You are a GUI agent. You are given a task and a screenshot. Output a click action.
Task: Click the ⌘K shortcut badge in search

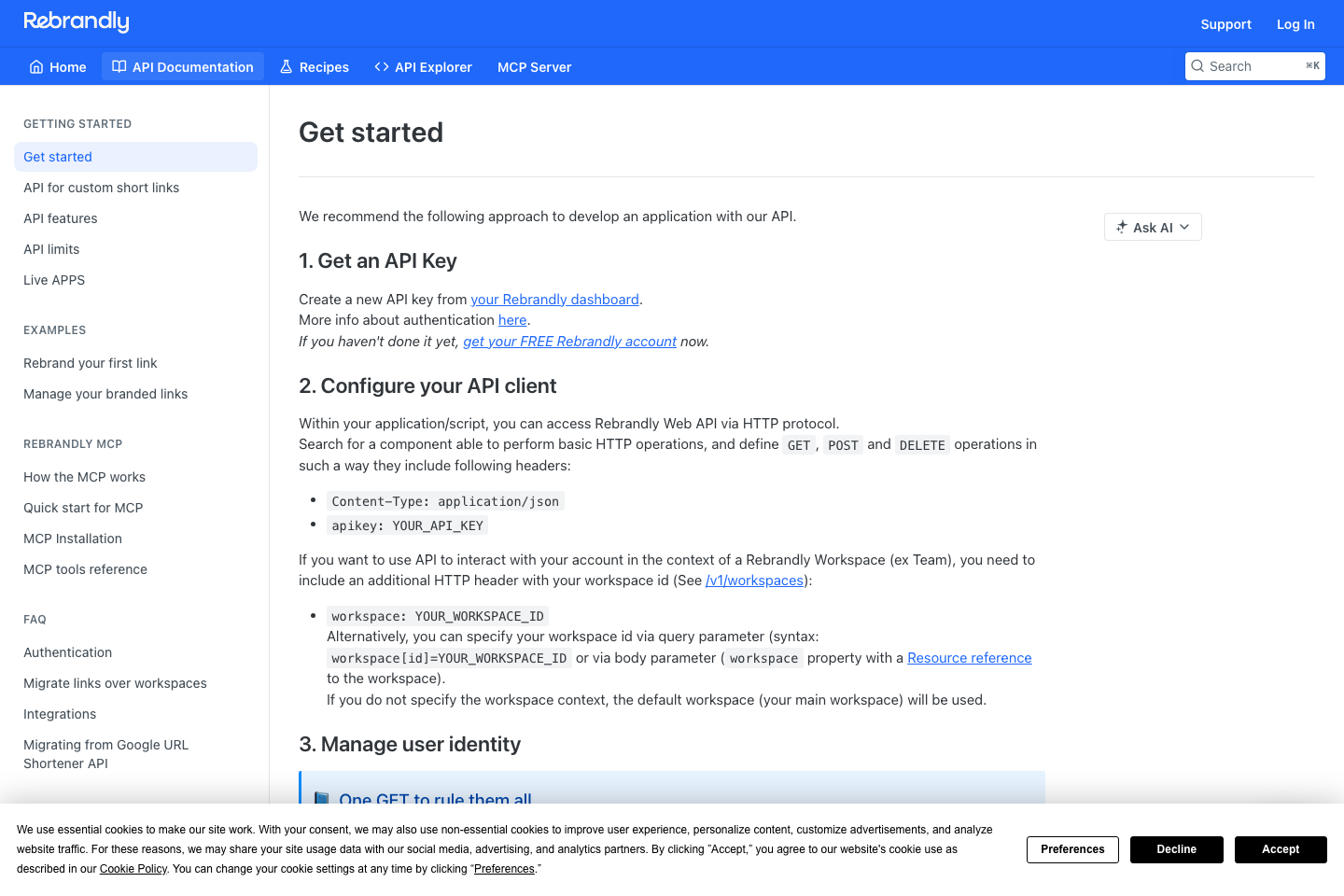1310,65
